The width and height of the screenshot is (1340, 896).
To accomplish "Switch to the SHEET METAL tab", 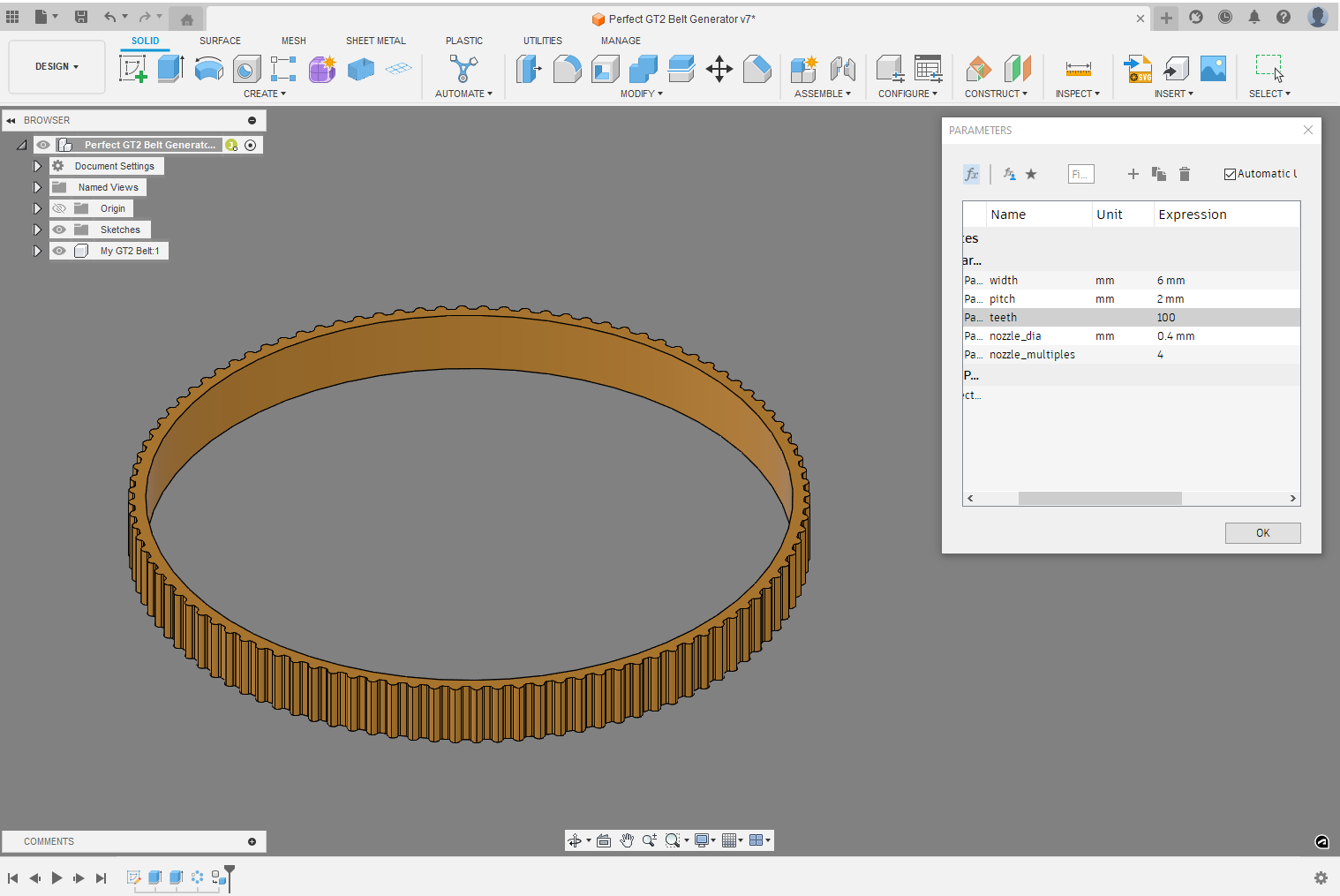I will point(375,41).
